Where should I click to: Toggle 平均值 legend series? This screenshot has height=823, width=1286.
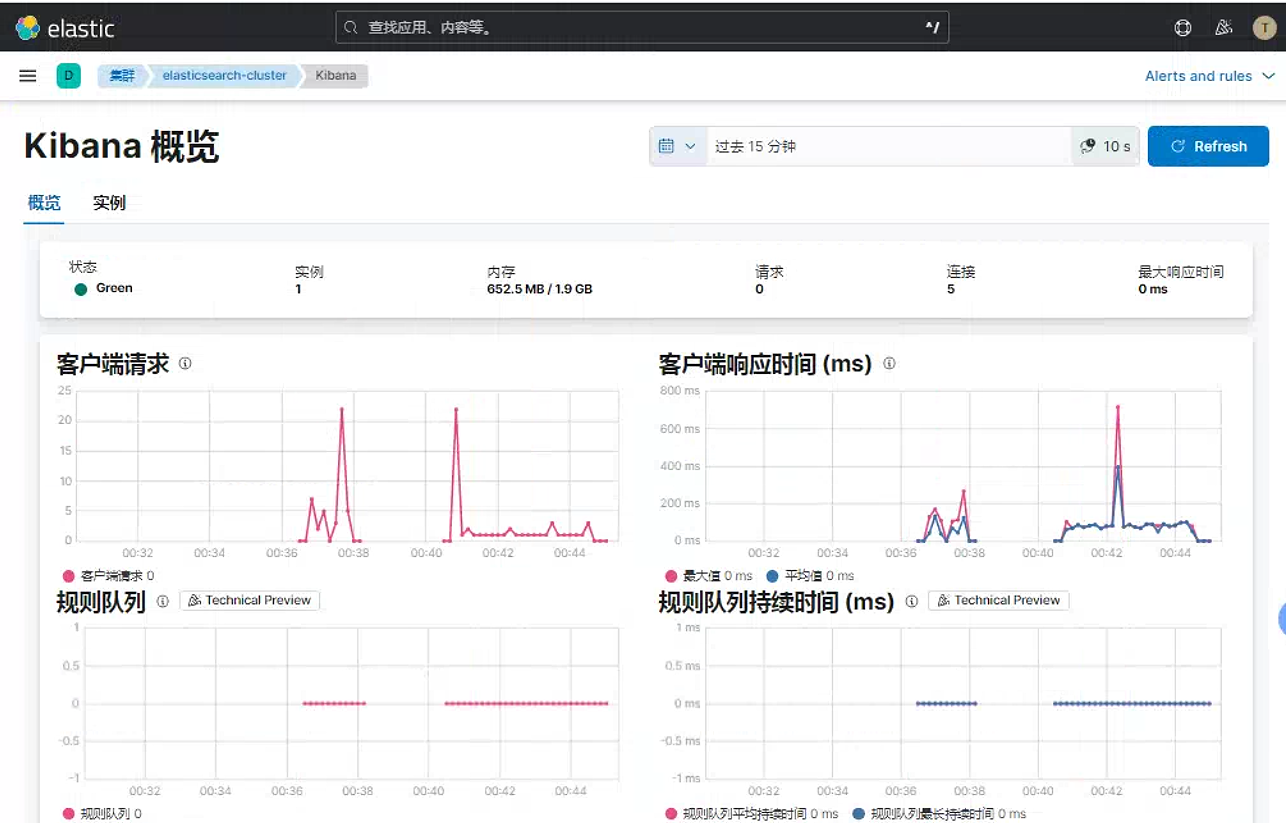810,576
